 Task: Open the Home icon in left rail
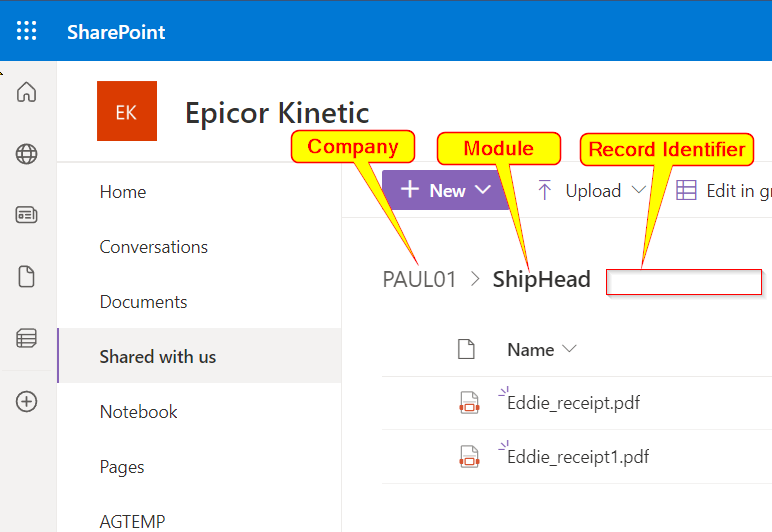tap(27, 92)
